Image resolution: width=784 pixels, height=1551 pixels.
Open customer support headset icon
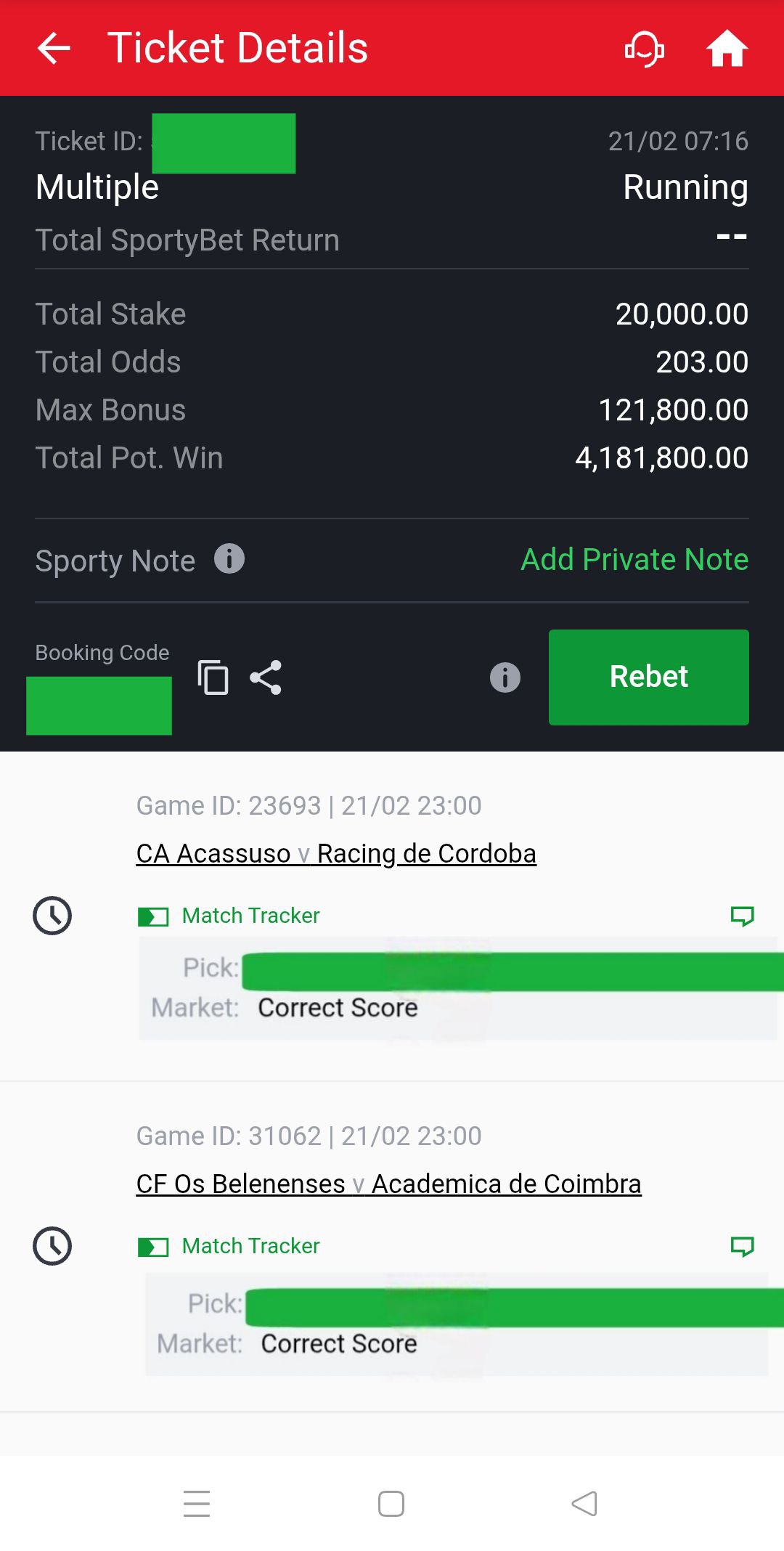click(645, 49)
